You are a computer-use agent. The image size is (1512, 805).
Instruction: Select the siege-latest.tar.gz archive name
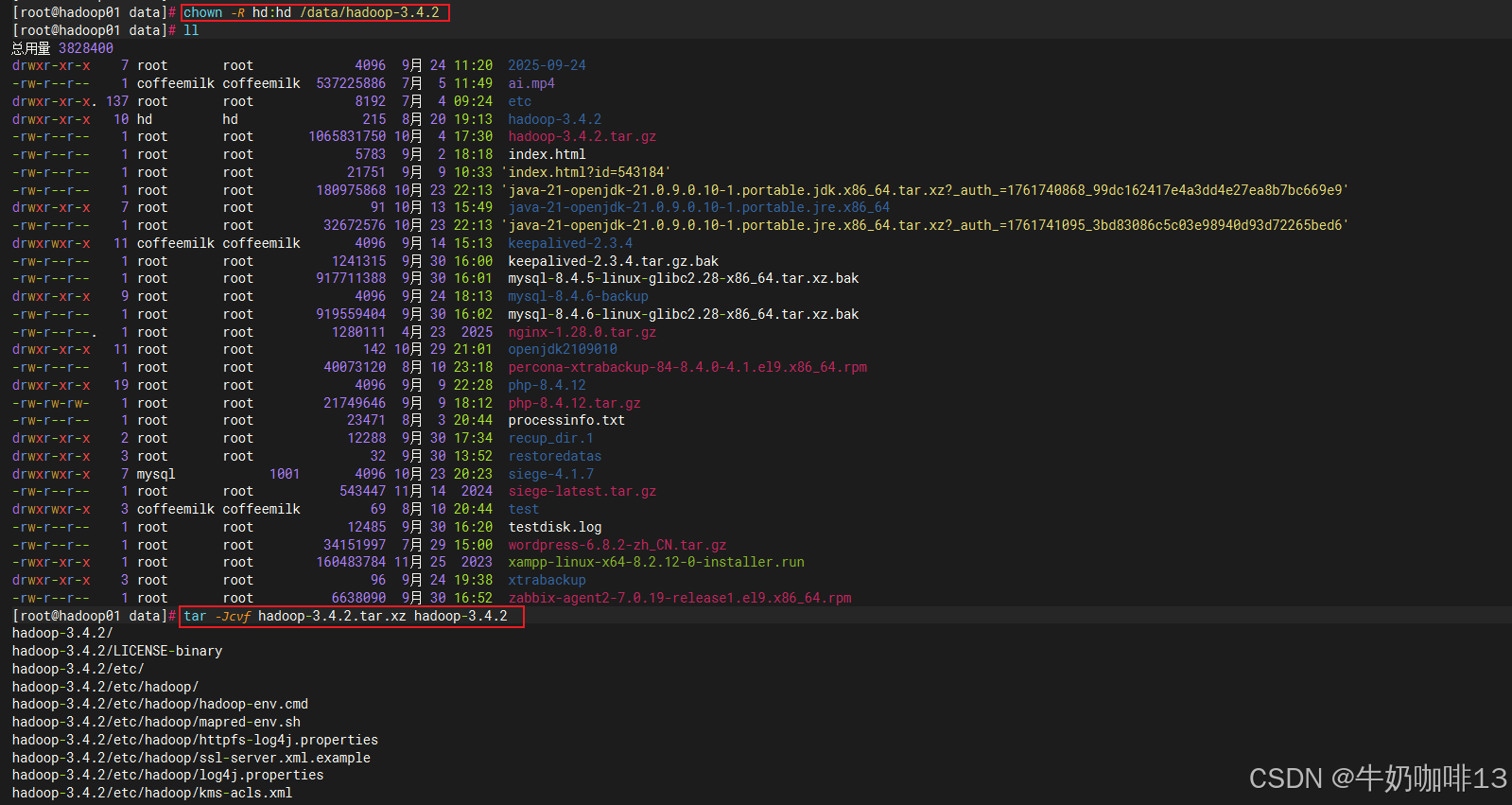point(582,491)
